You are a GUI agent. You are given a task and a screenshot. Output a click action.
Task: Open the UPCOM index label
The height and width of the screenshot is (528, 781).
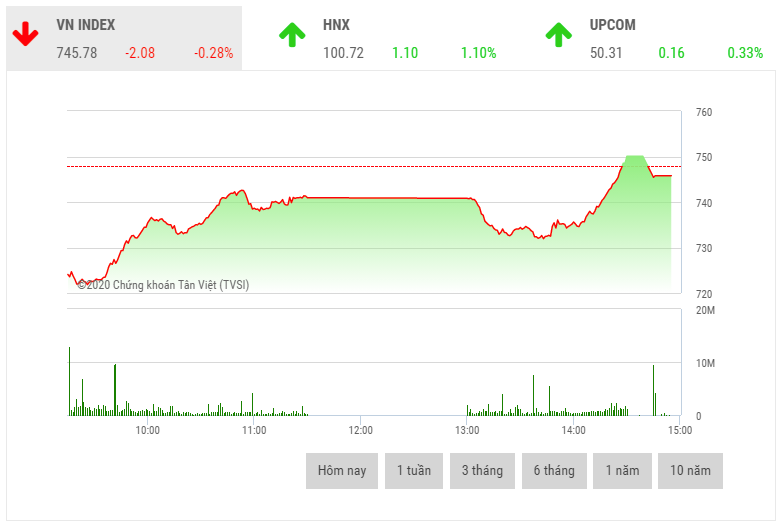tap(613, 25)
